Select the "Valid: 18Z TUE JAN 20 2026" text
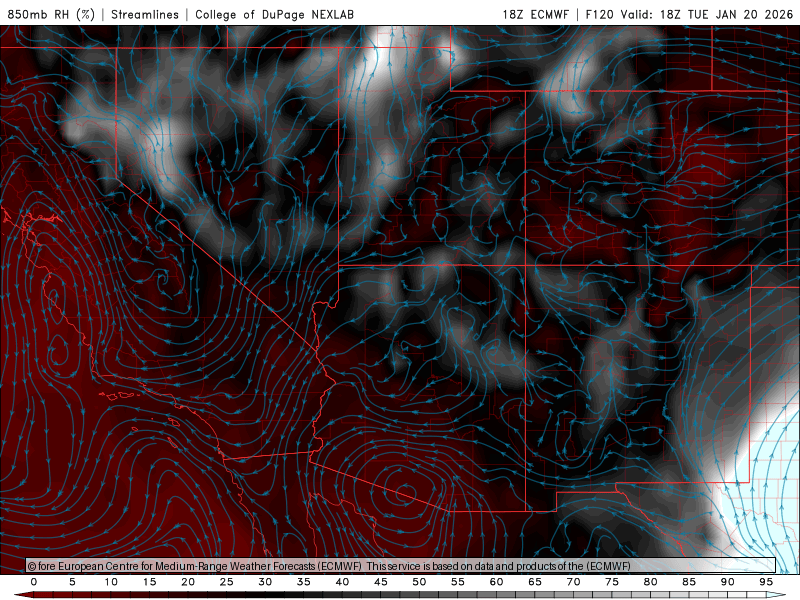 707,14
